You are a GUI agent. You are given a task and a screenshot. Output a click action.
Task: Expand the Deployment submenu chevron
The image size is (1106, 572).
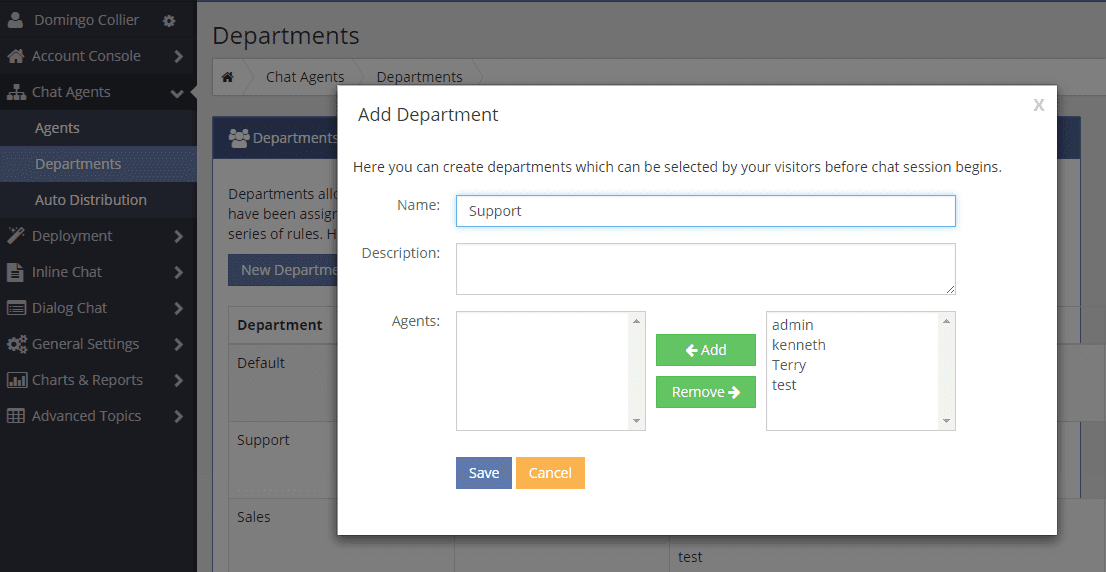click(178, 236)
